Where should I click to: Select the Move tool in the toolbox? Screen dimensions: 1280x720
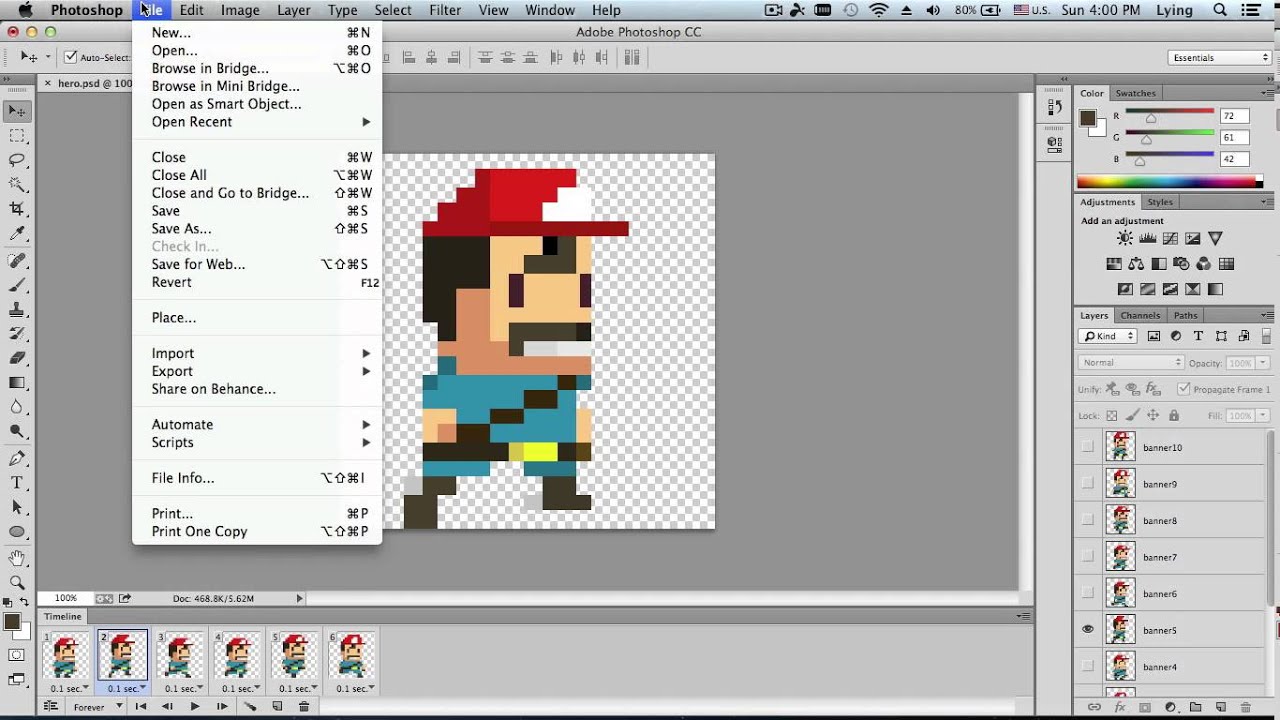pyautogui.click(x=17, y=111)
